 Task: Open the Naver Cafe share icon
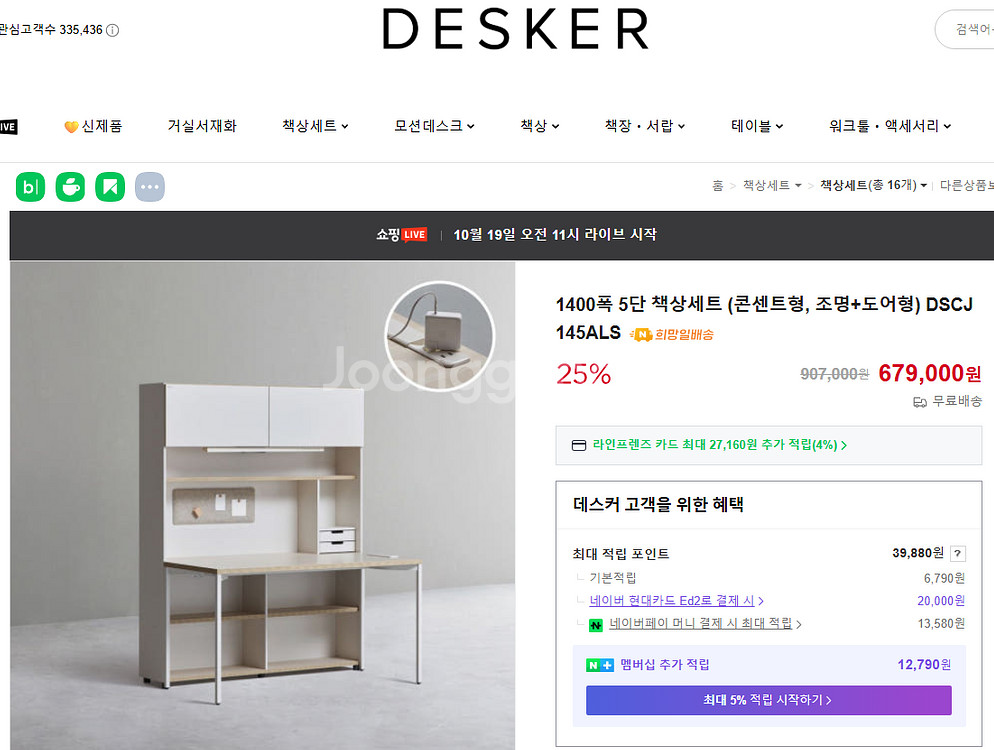[x=70, y=187]
